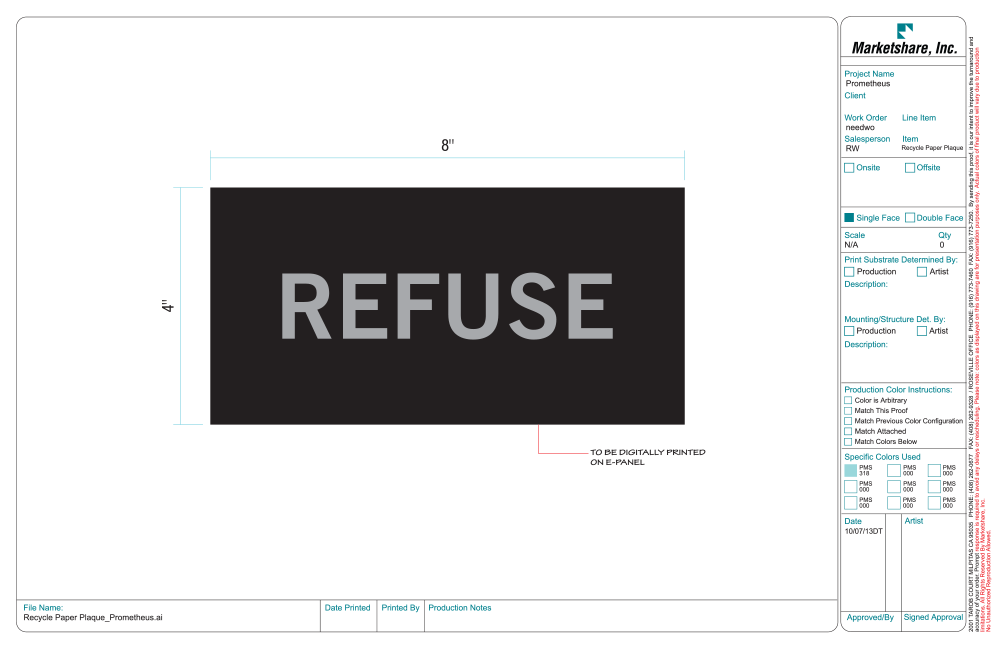Check Color is Arbitrary option
Viewport: 1008px width, 652px height.
(848, 401)
